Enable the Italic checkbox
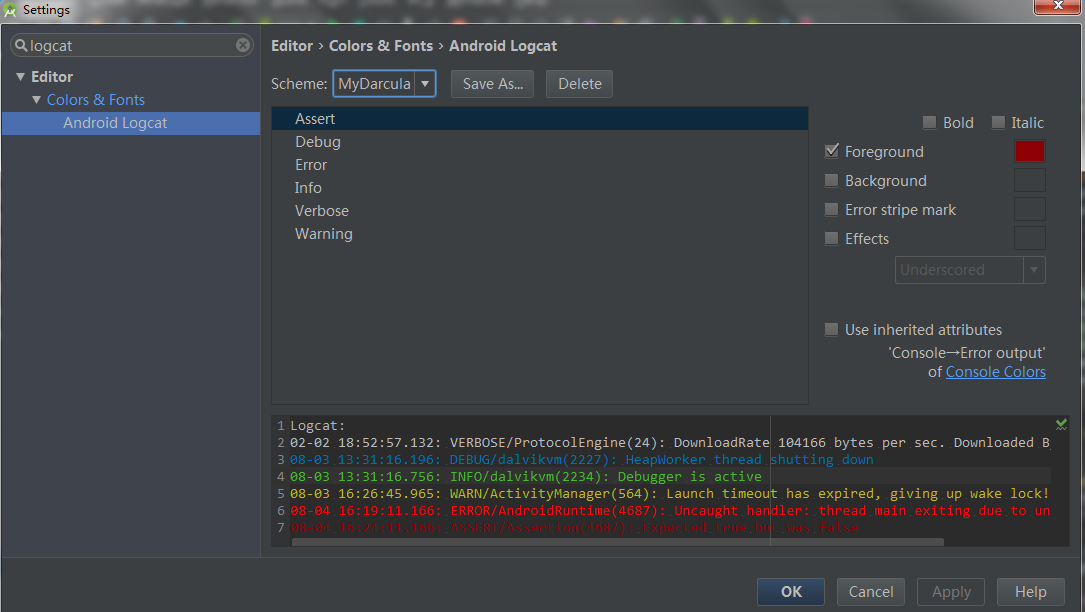This screenshot has width=1085, height=612. pyautogui.click(x=998, y=123)
